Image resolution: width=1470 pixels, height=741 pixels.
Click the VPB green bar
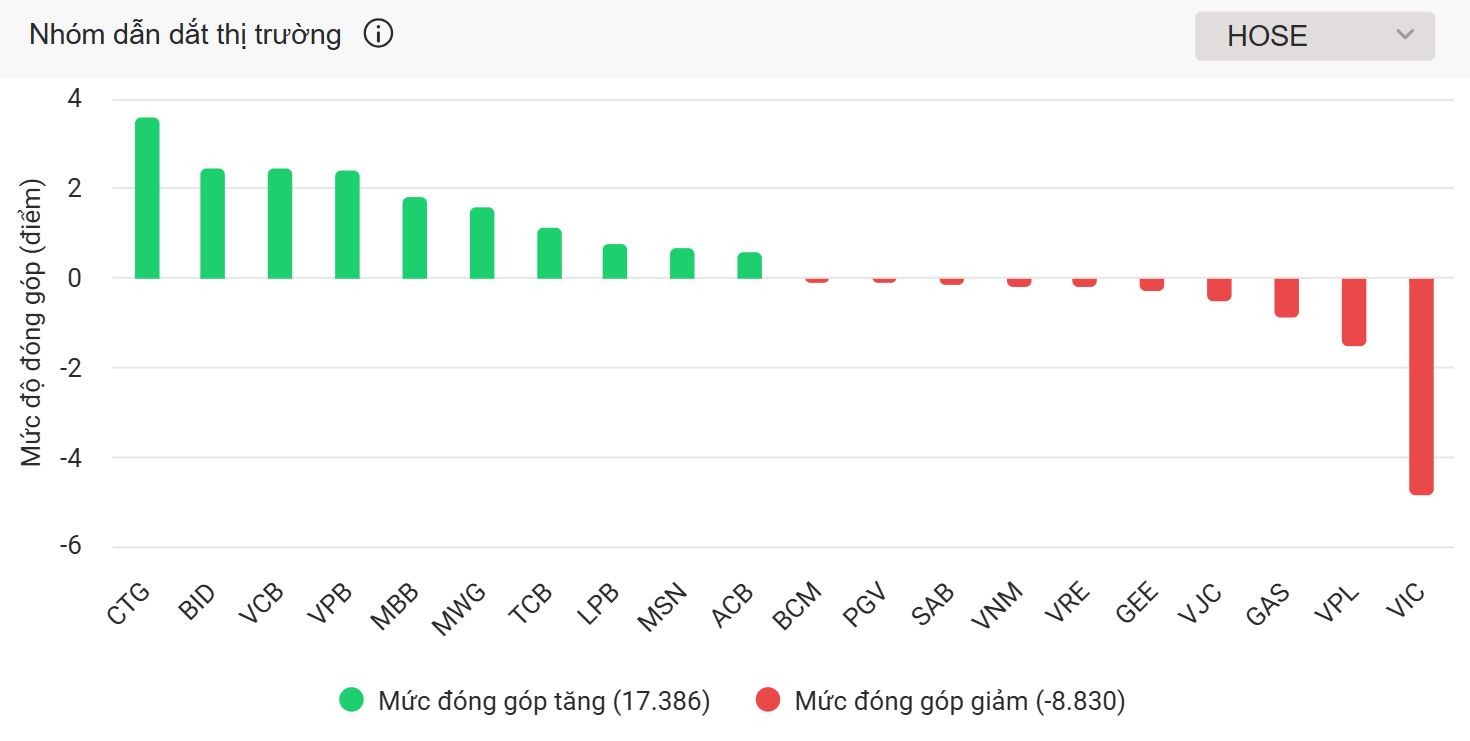coord(347,225)
